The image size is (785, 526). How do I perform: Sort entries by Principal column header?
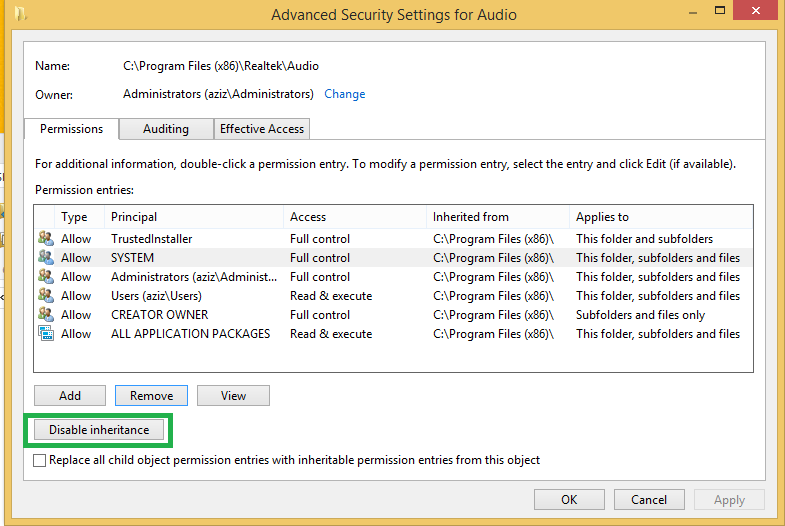point(134,217)
